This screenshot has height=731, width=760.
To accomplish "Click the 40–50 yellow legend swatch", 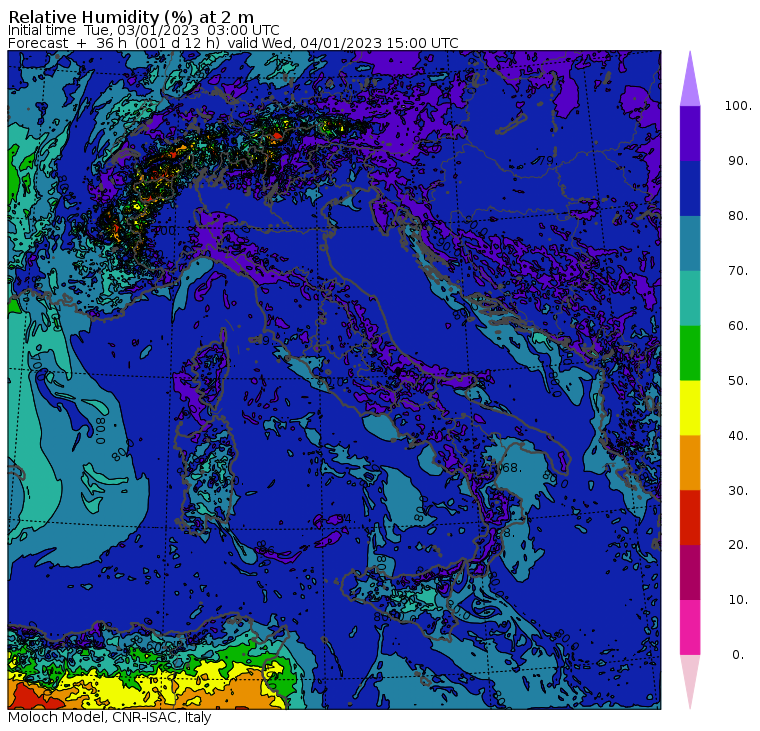I will [x=690, y=408].
